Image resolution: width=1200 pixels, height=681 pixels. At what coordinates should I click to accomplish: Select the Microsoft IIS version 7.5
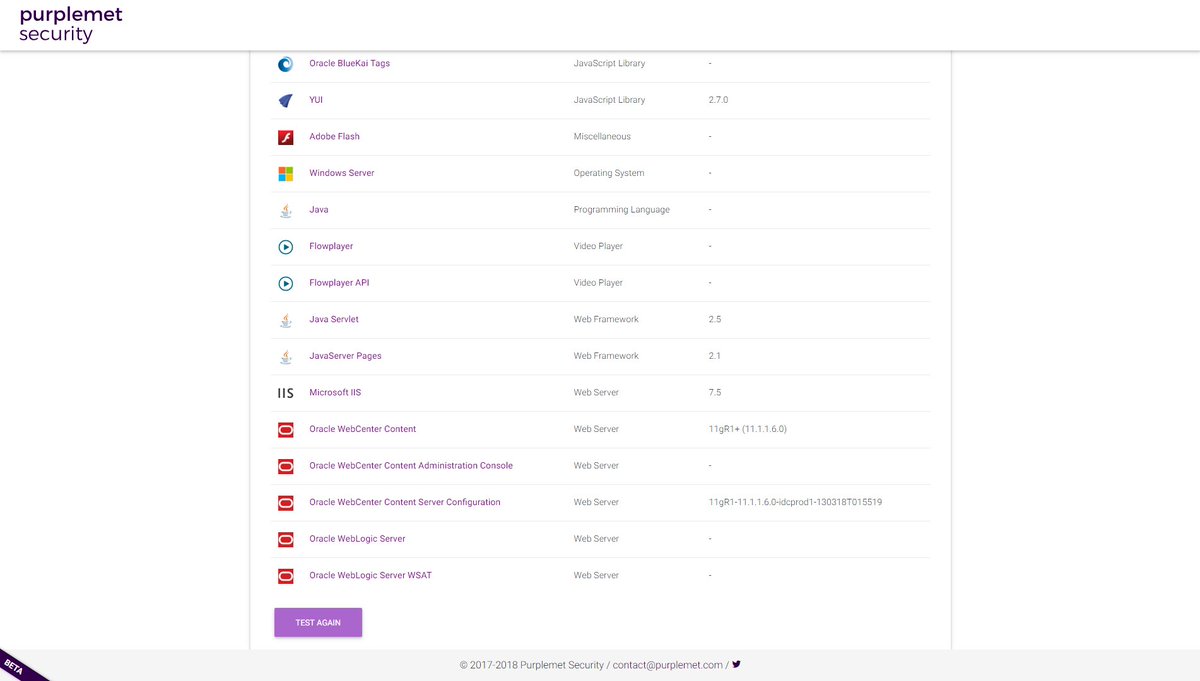(714, 393)
